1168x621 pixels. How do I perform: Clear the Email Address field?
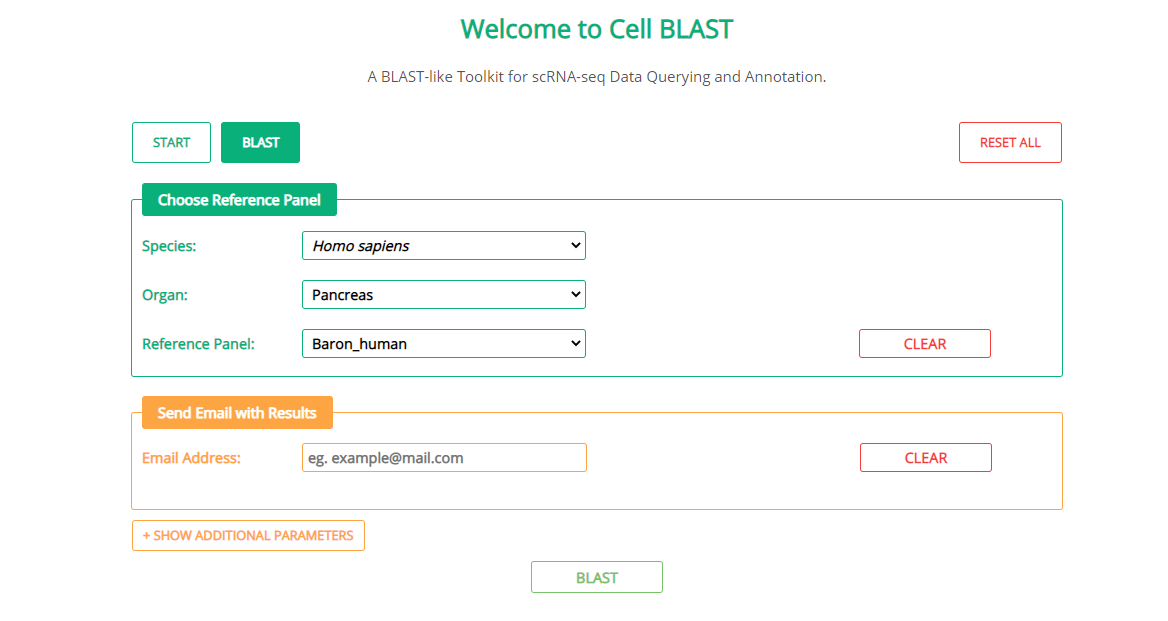[925, 457]
